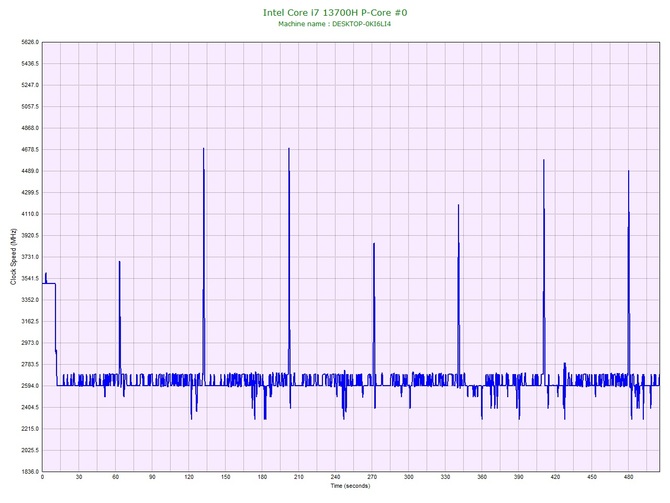Click the 180 seconds x-axis tick label
Viewport: 670px width, 503px height.
[x=262, y=477]
